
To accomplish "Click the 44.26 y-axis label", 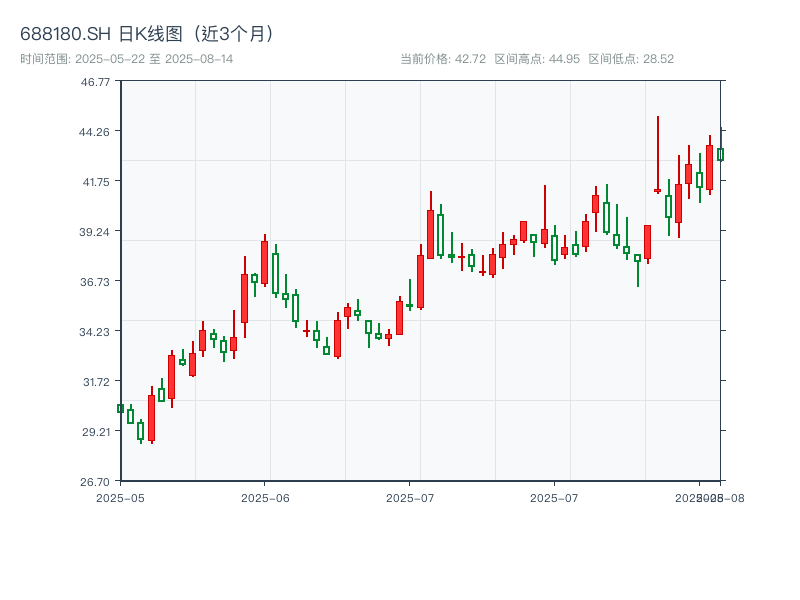I will [x=96, y=131].
